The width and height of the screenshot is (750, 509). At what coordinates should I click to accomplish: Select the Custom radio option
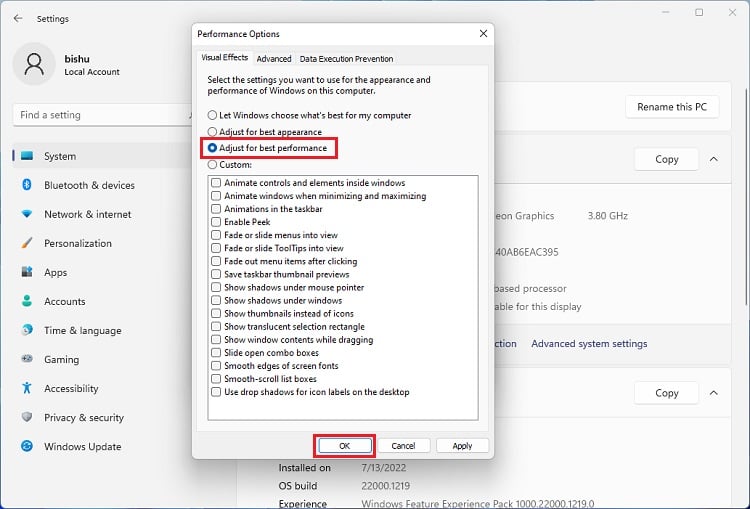(x=212, y=165)
